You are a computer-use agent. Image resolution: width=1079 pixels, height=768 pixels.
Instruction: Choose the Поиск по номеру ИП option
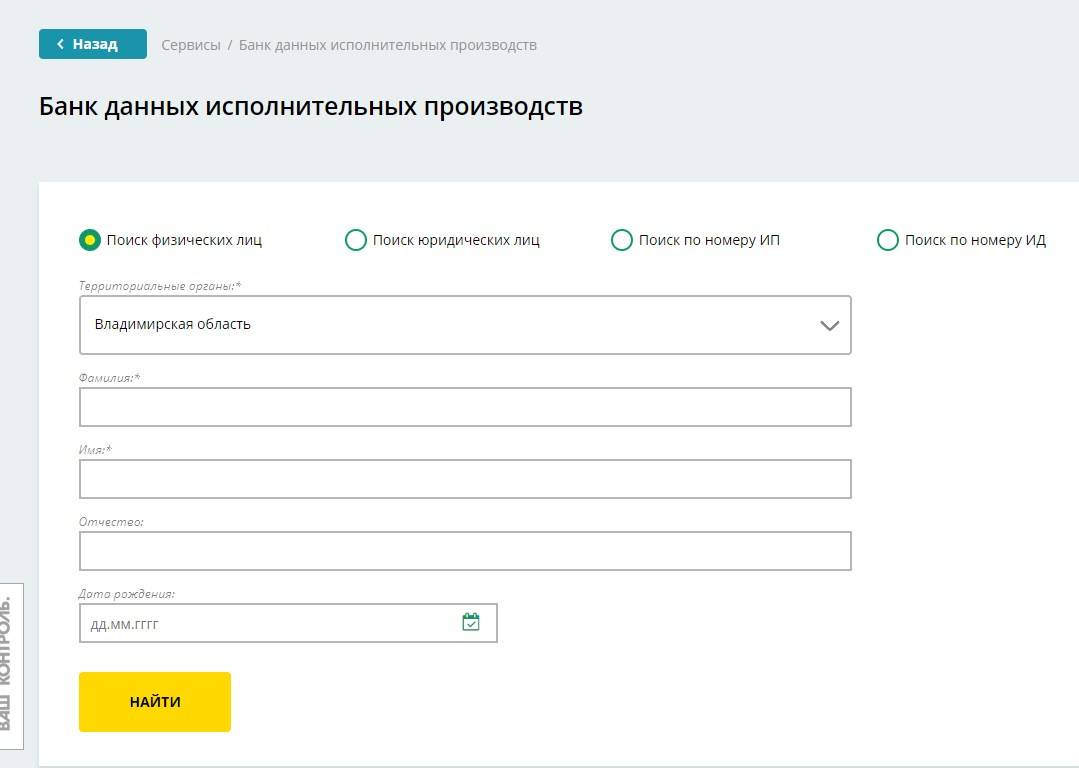pyautogui.click(x=621, y=240)
